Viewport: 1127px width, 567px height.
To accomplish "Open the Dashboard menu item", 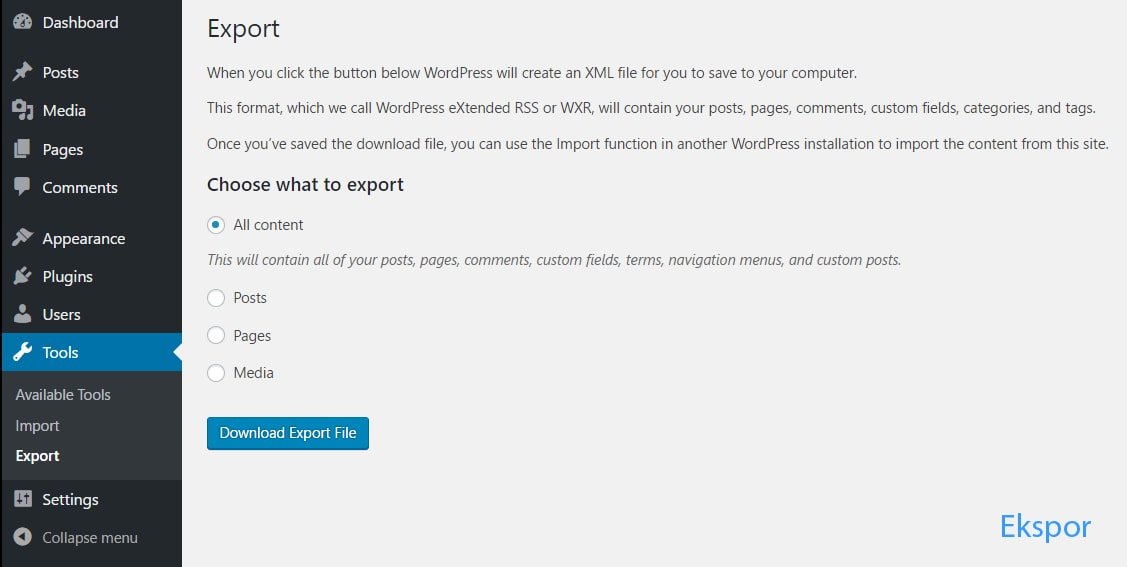I will point(91,22).
